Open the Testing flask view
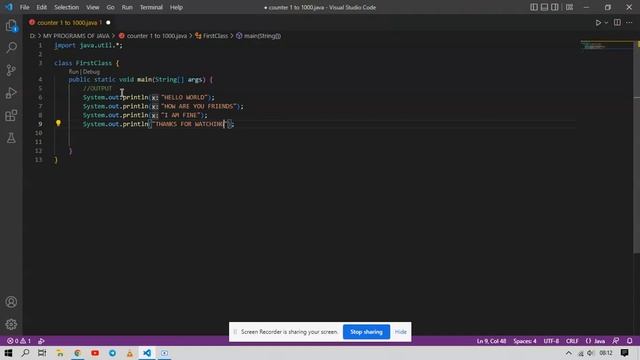The image size is (640, 360). [11, 138]
